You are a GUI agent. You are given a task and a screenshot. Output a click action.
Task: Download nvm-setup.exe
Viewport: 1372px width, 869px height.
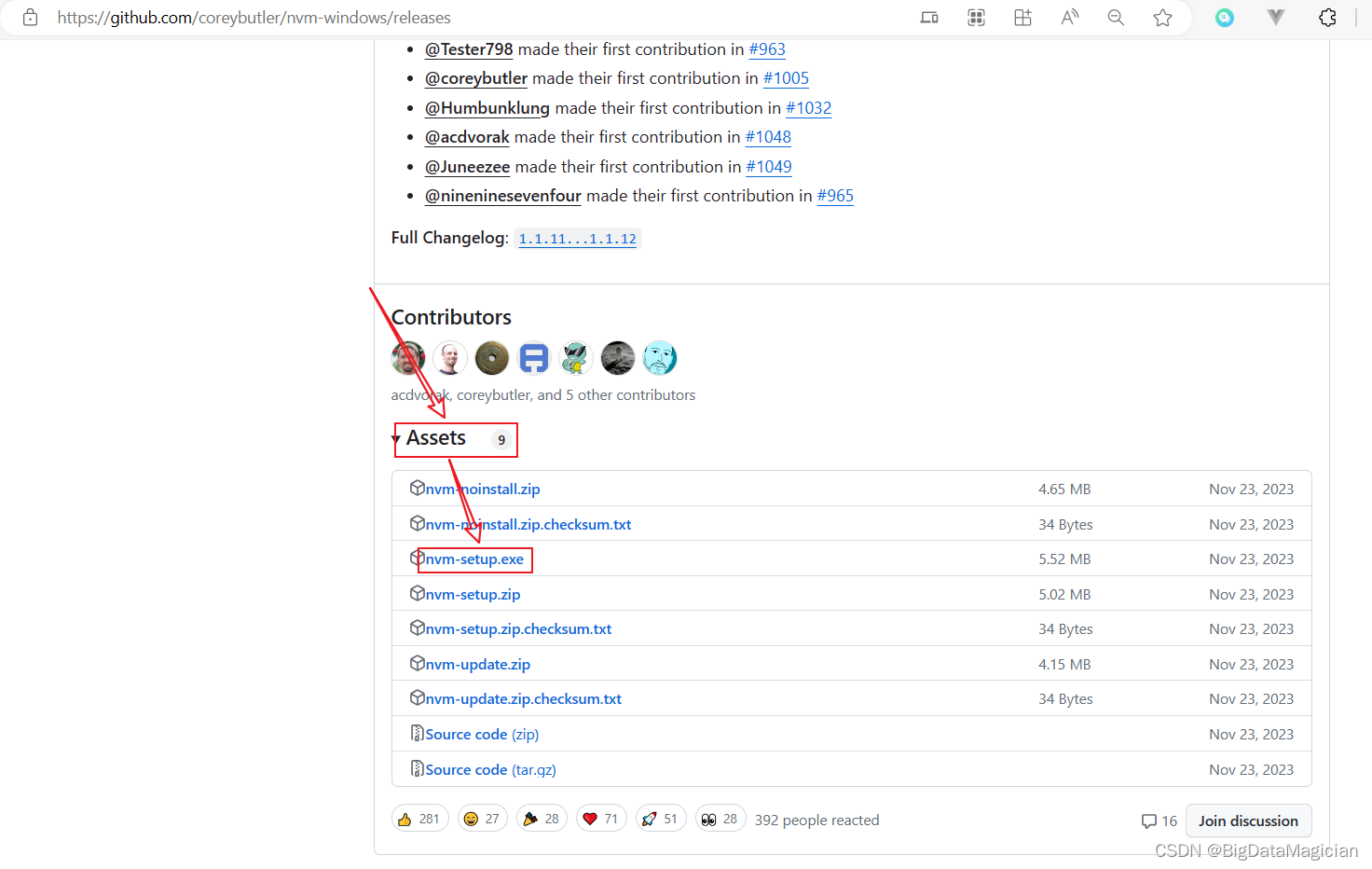point(474,559)
